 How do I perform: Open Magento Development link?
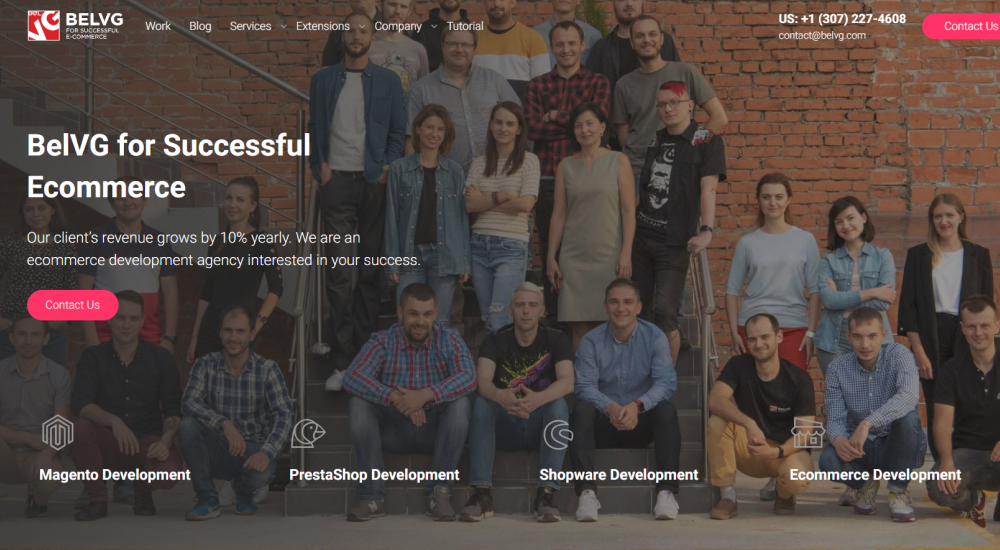115,475
